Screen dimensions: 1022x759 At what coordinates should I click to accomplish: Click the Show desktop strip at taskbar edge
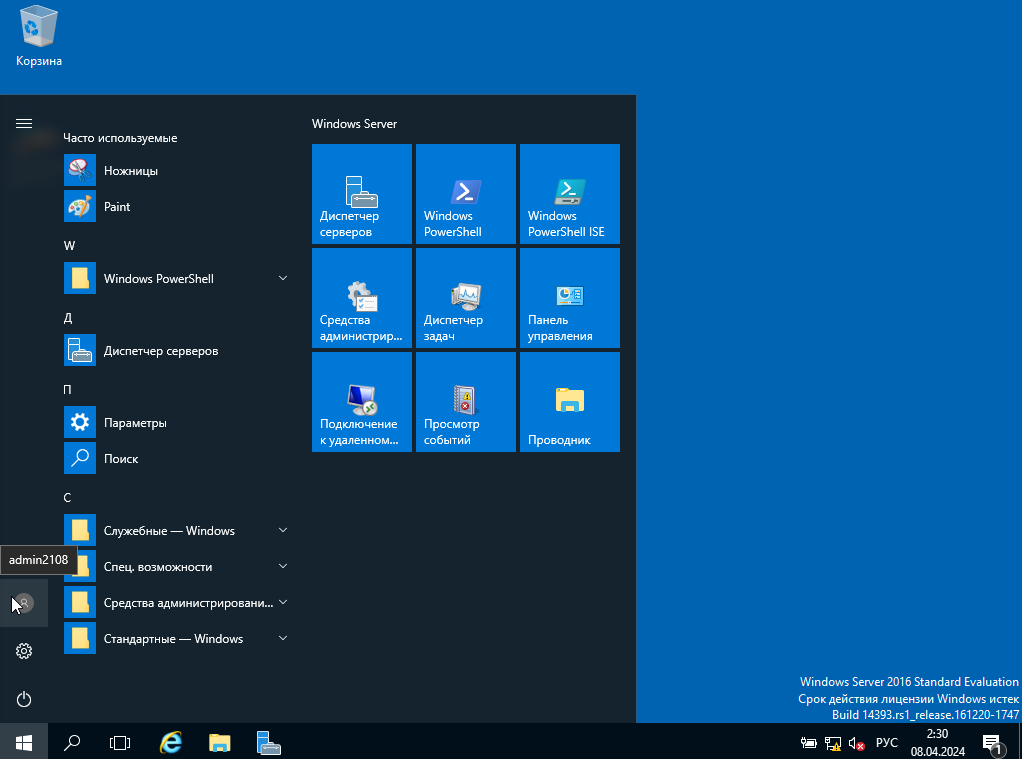[1019, 742]
